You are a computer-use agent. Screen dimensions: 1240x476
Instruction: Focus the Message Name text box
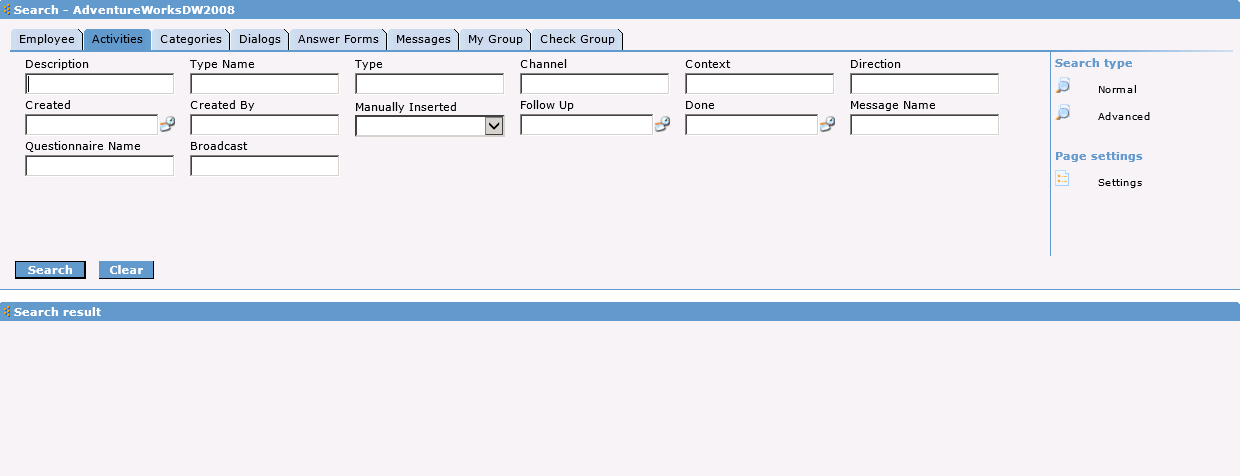[x=924, y=125]
